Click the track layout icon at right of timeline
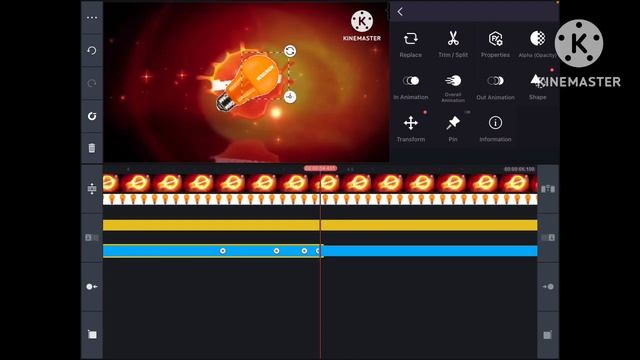Viewport: 640px width, 360px height. 548,189
